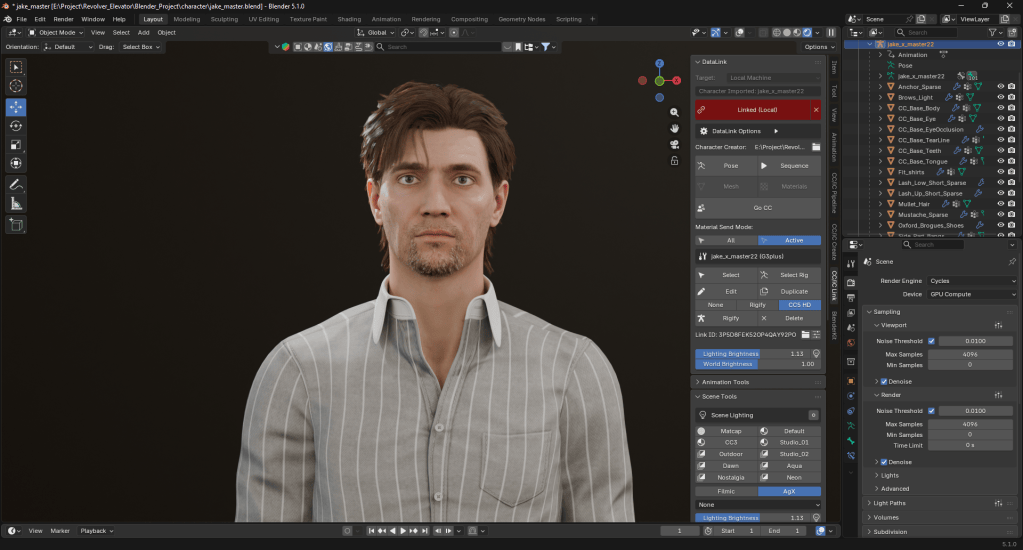Open the CC/iC Pipeline sidebar tab

tap(834, 192)
